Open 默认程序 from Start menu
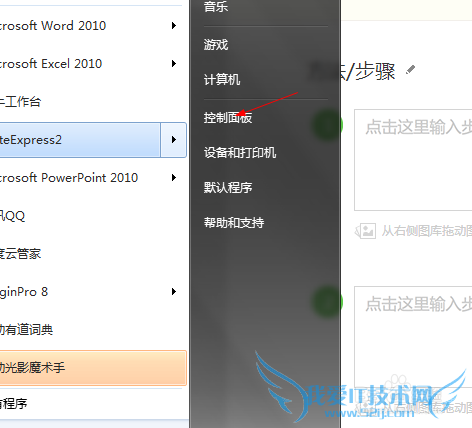472x428 pixels. pos(228,188)
